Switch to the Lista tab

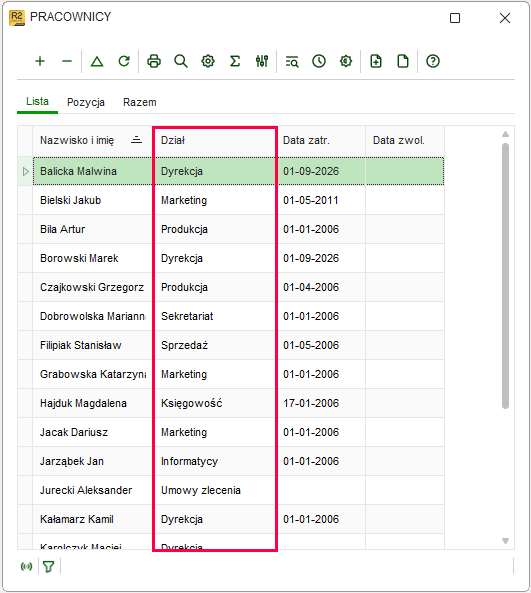[37, 102]
